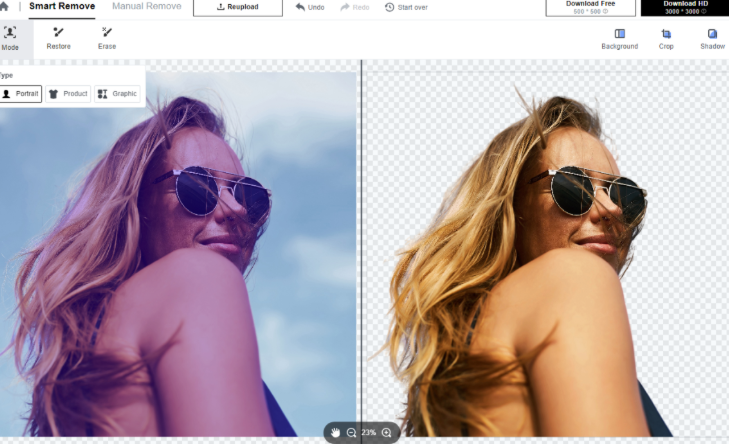Choose the Portrait type option
The image size is (729, 445).
pos(21,94)
